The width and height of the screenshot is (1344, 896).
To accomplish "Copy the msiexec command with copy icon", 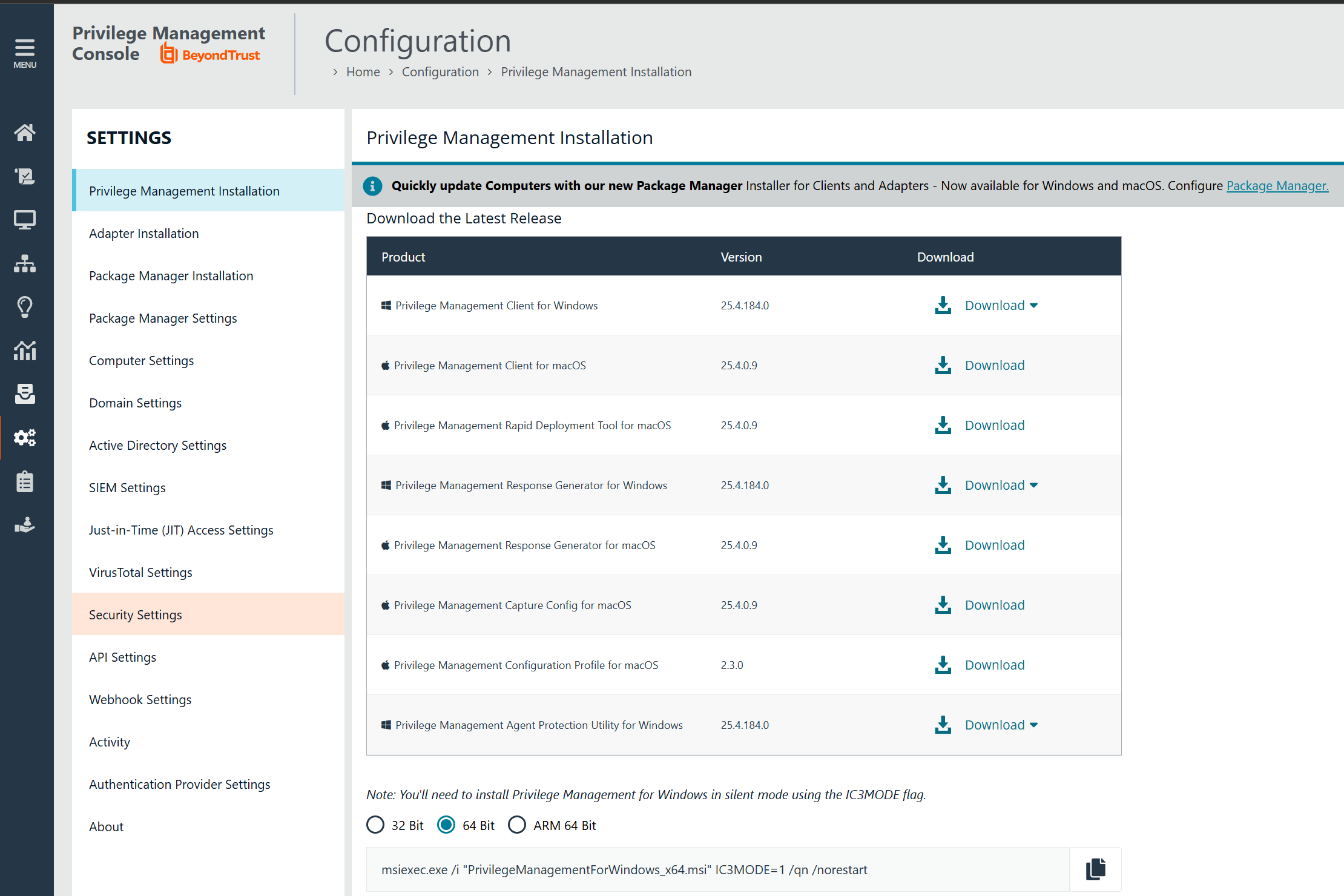I will 1096,869.
